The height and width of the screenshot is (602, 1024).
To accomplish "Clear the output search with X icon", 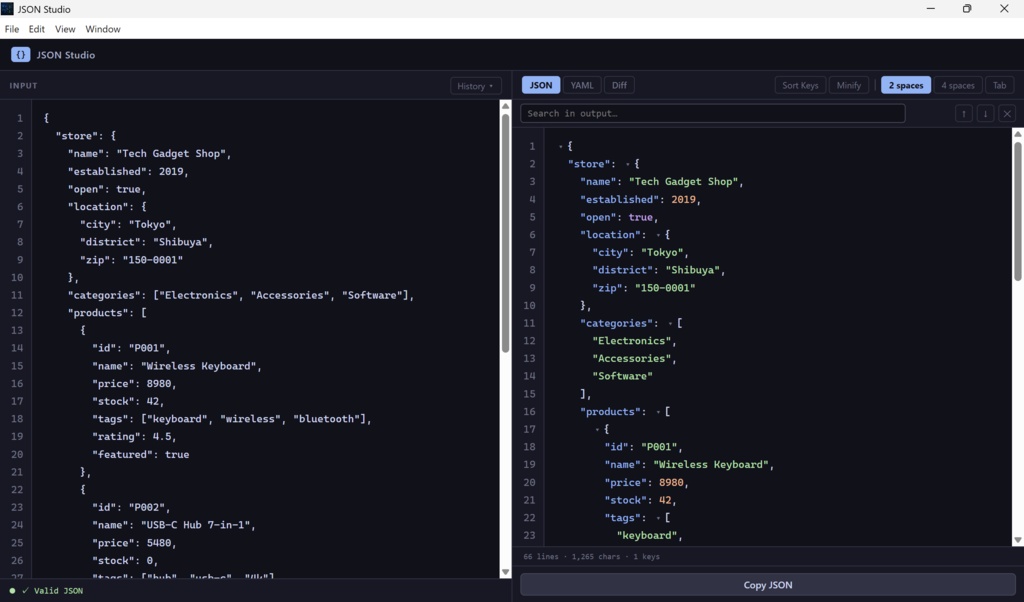I will (x=1007, y=114).
